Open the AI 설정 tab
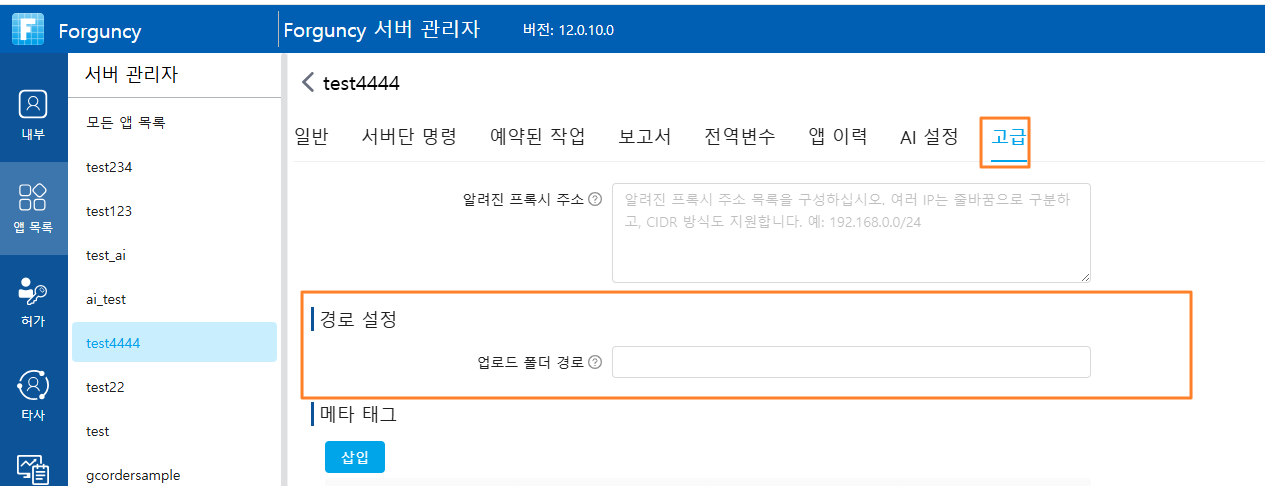Screen dimensions: 1265x486 point(929,137)
